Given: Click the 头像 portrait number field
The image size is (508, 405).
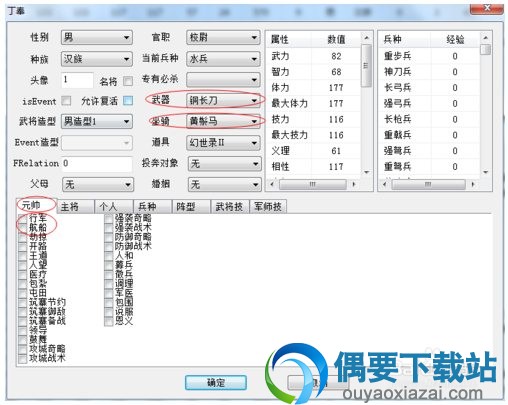Looking at the screenshot, I should coord(77,80).
